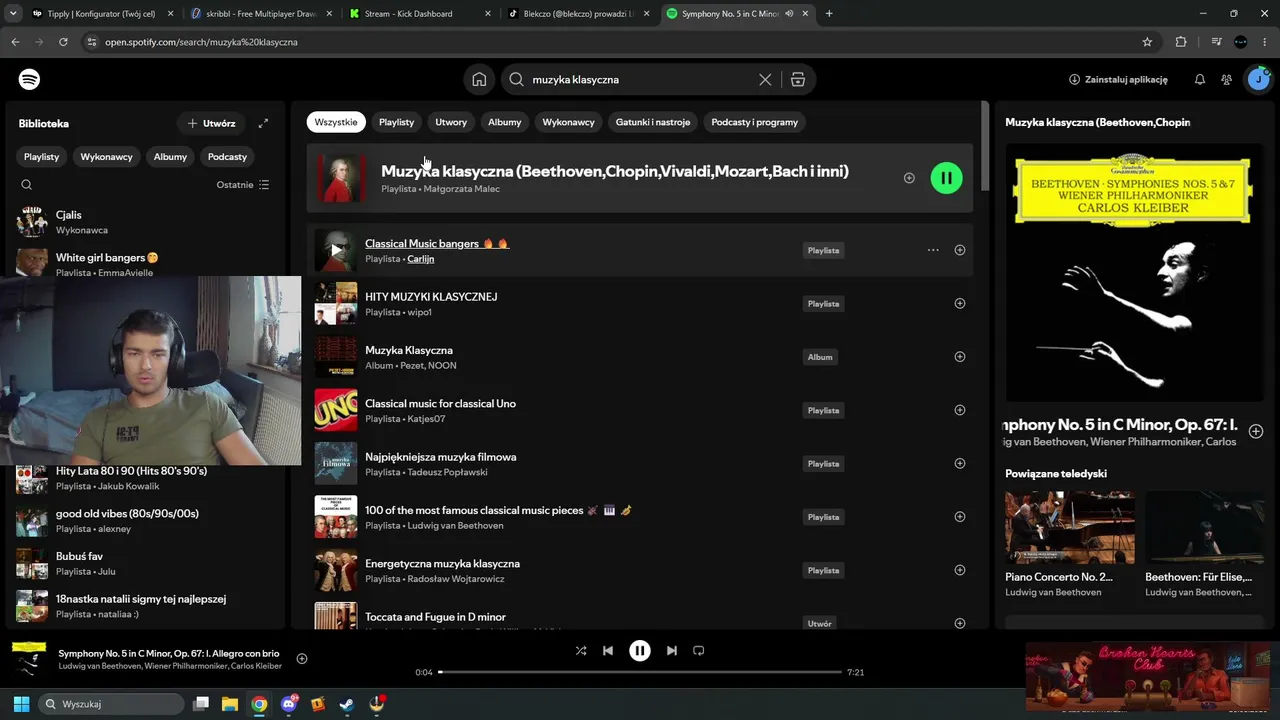
Task: Add Muzyka klasyczna playlist to library
Action: pyautogui.click(x=909, y=178)
